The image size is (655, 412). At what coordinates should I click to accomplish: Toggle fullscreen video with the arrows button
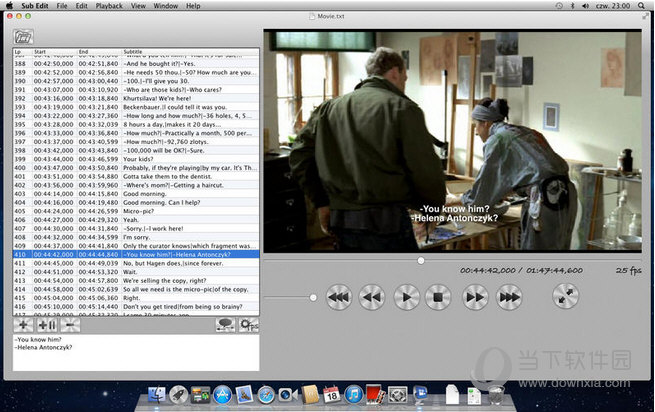[565, 296]
